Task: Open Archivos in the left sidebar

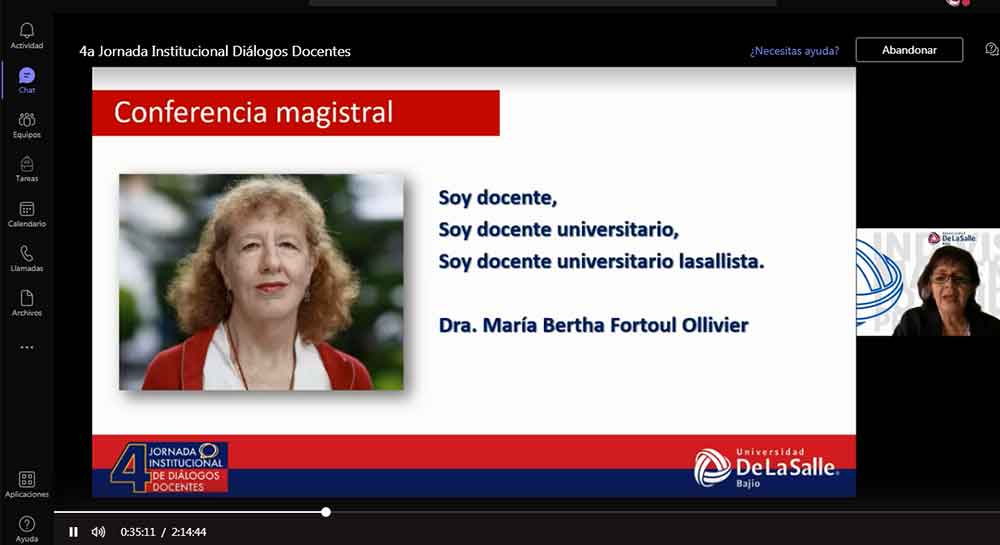Action: [27, 303]
